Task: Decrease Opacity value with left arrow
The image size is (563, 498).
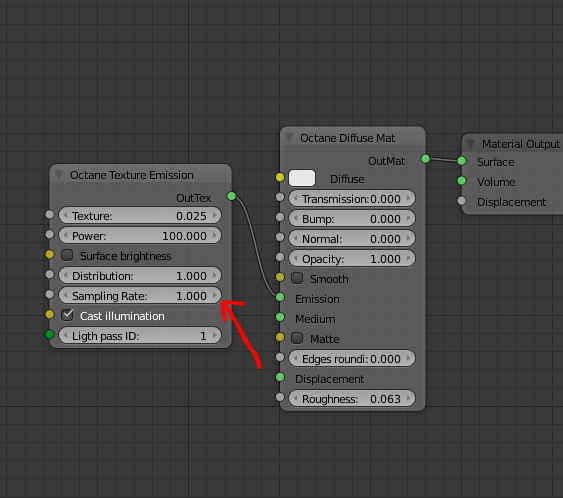Action: click(295, 258)
